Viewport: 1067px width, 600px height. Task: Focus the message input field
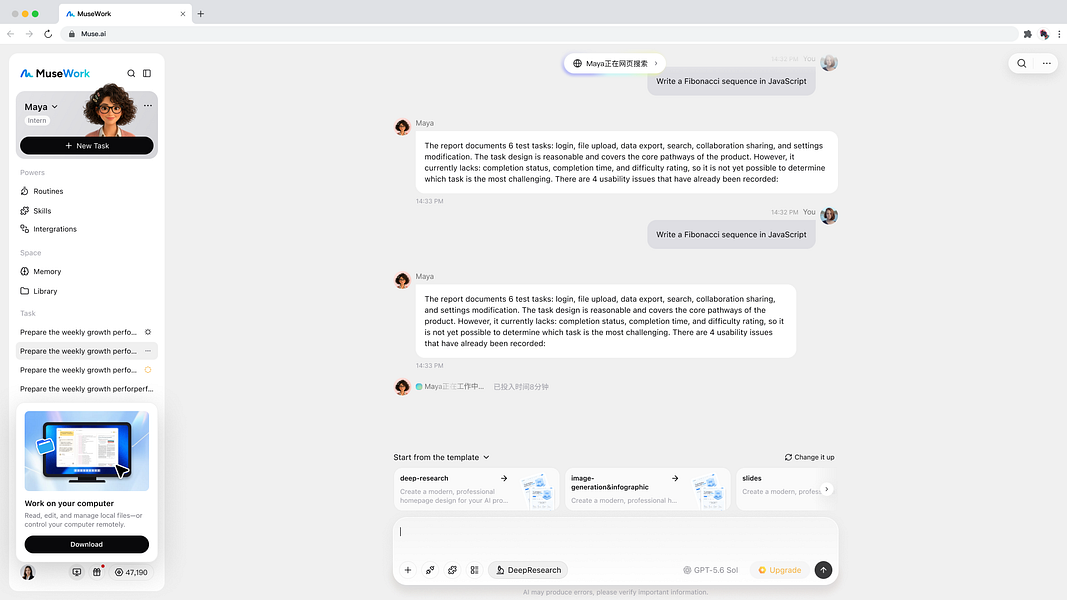(615, 532)
